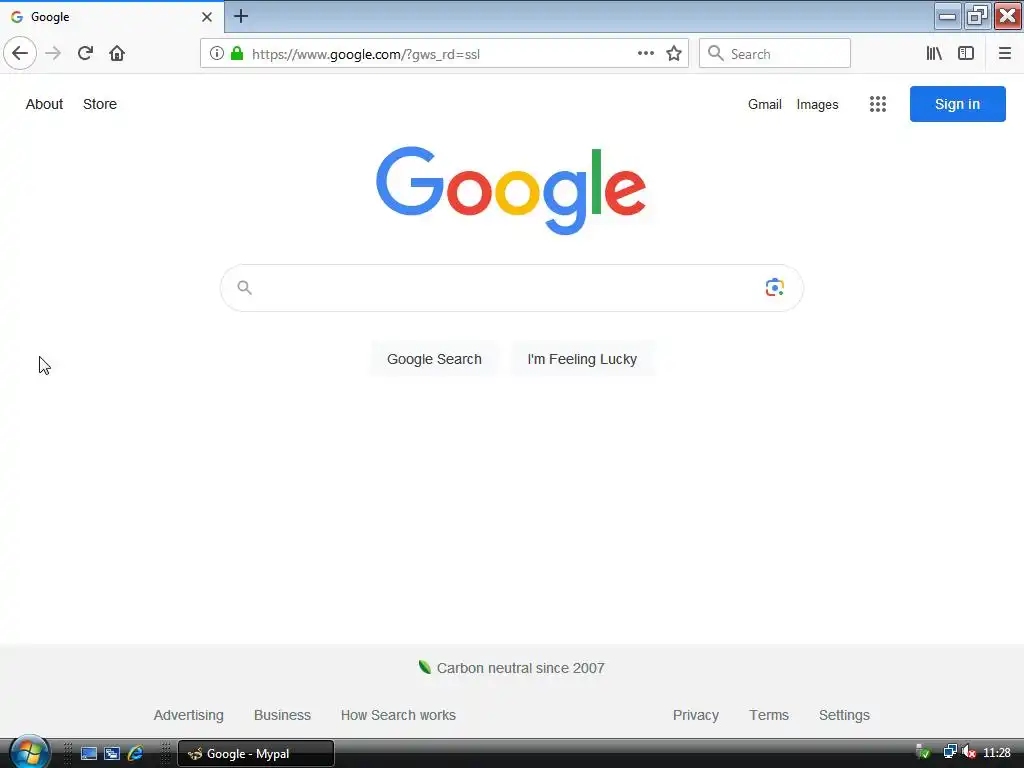
Task: Open the Settings footer menu
Action: [844, 715]
